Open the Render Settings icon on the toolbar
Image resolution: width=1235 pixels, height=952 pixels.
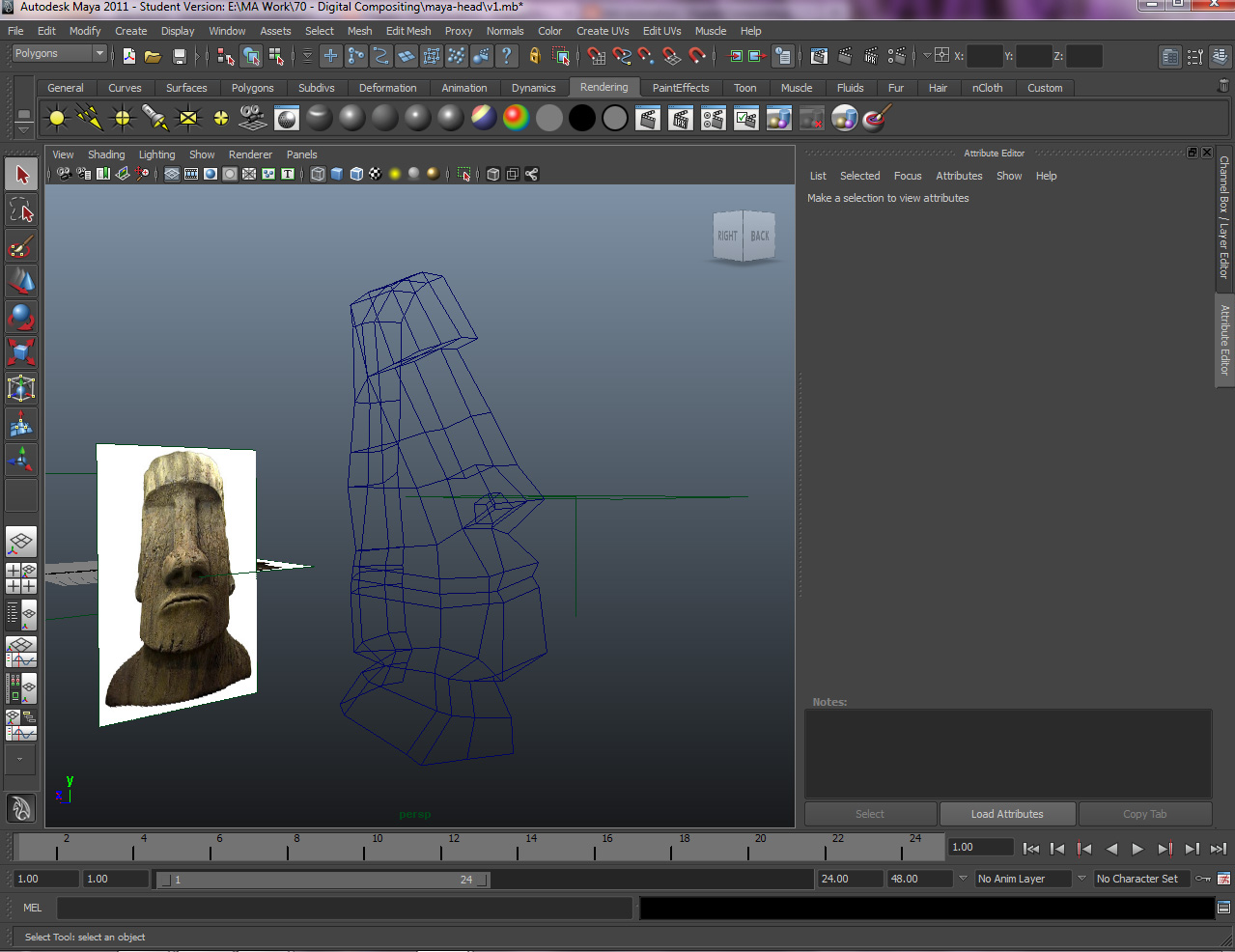click(x=897, y=56)
